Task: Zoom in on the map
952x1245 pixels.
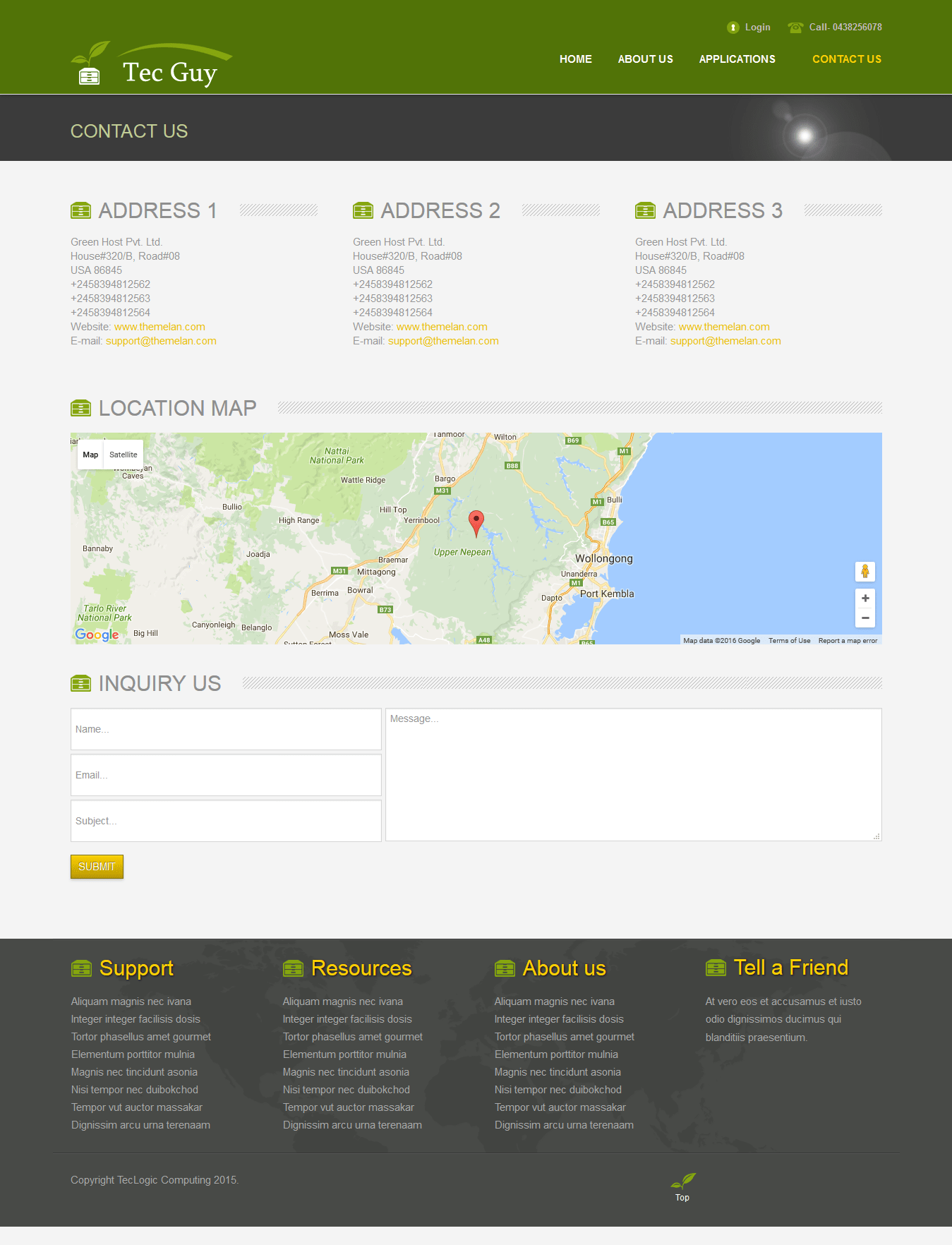Action: tap(865, 599)
